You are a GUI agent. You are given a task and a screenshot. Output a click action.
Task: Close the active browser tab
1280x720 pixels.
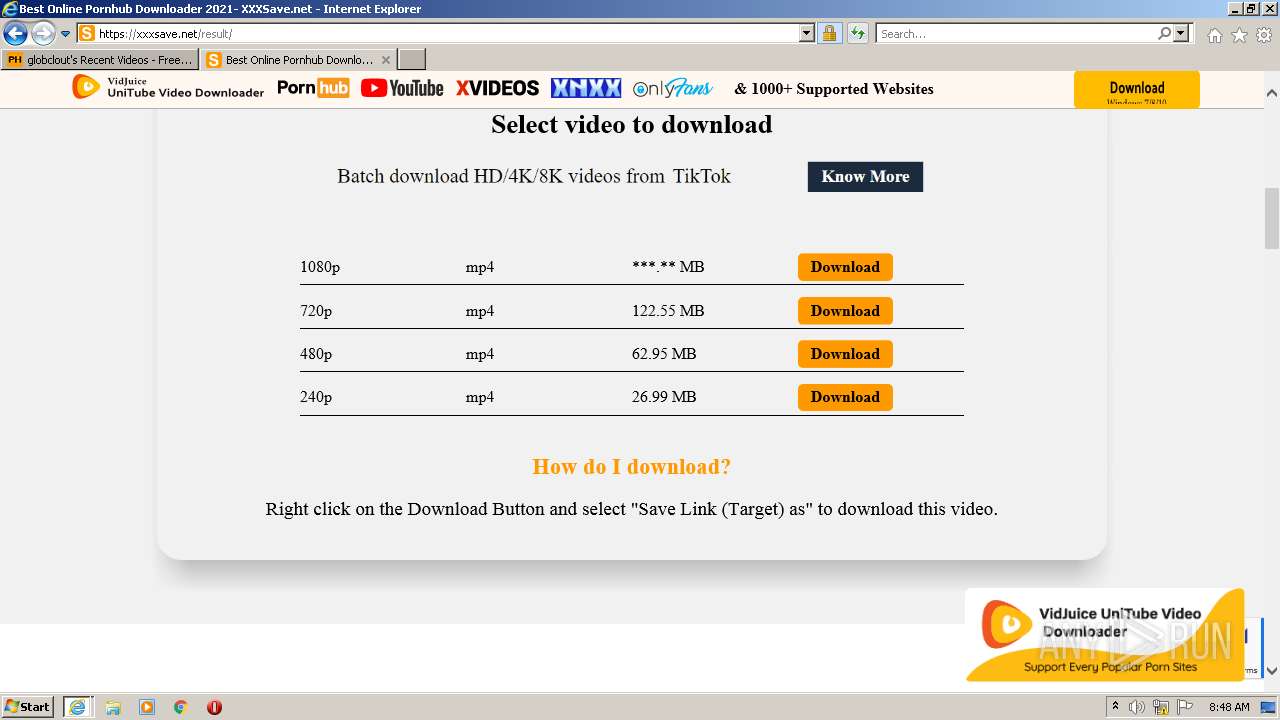(386, 60)
